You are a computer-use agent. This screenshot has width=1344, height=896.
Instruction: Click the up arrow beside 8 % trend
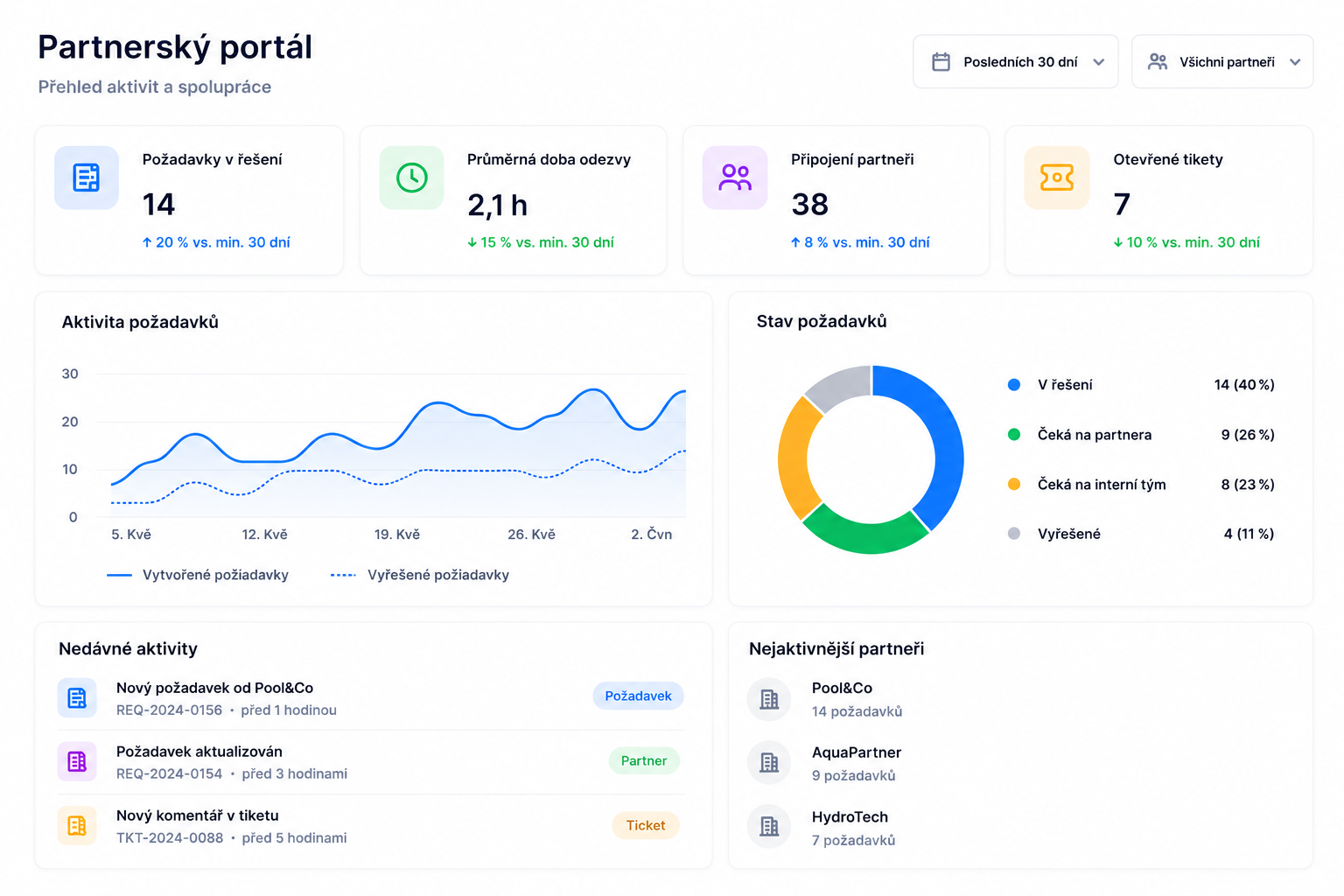coord(795,242)
